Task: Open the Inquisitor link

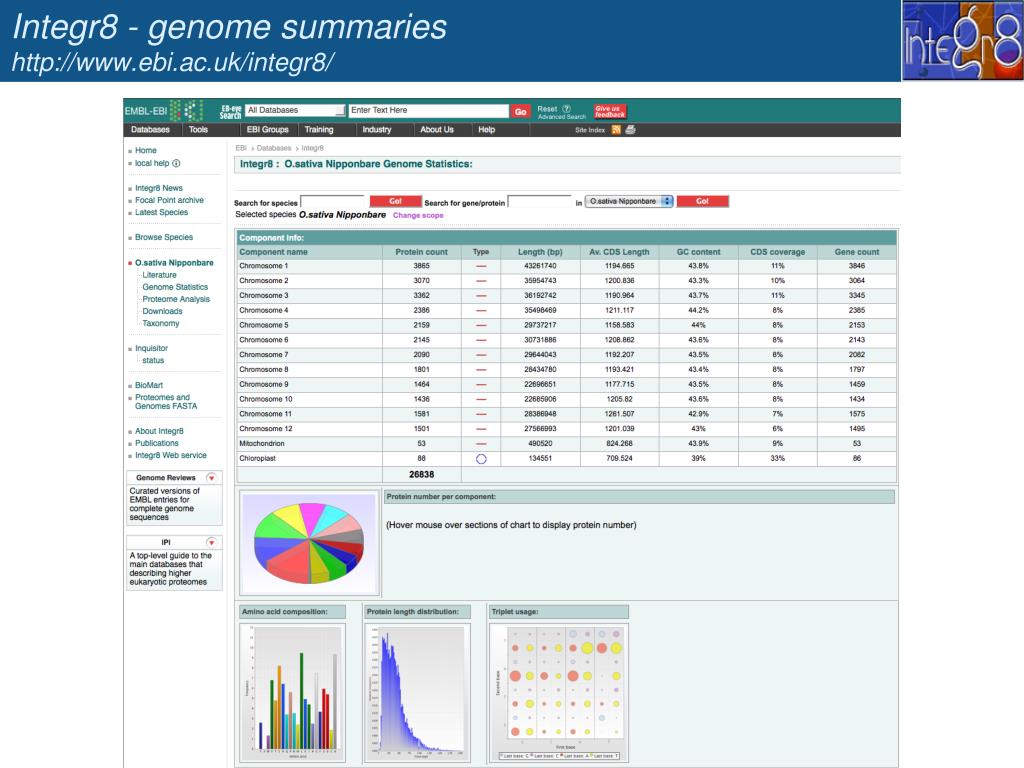Action: (152, 349)
